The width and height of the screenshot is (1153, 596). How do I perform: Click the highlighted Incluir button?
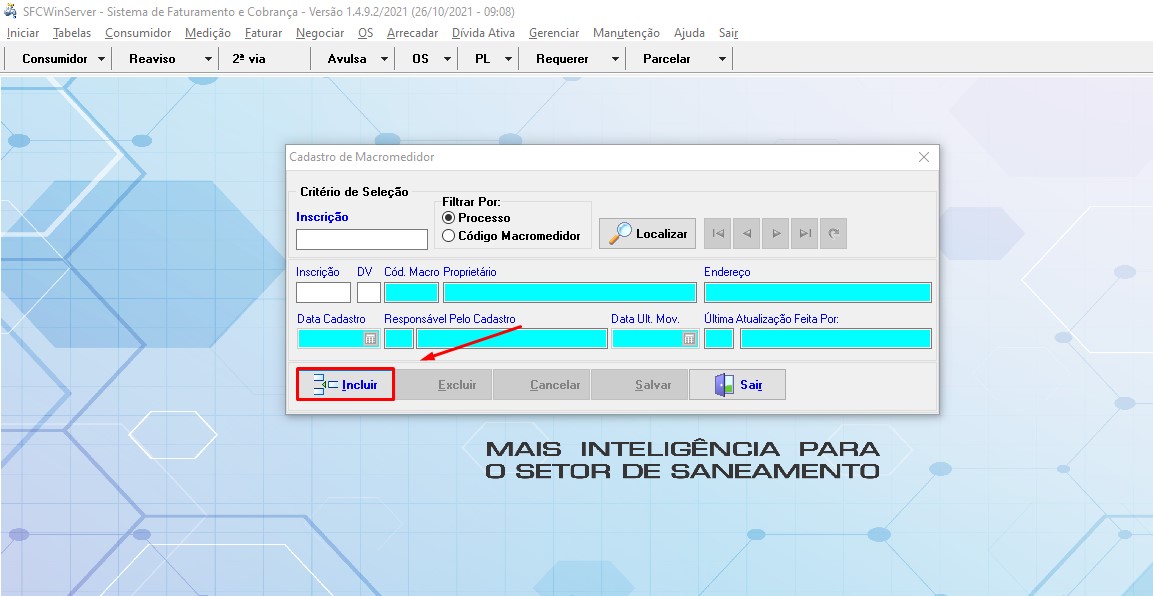[344, 384]
